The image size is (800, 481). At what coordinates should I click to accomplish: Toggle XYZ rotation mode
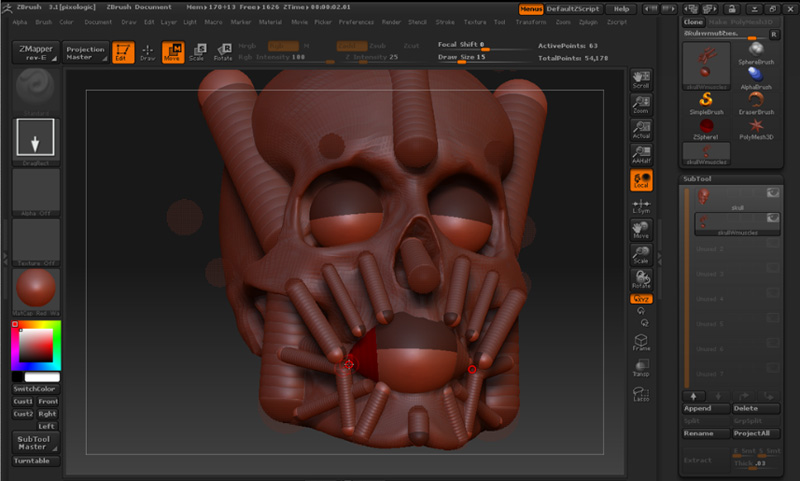[x=641, y=299]
